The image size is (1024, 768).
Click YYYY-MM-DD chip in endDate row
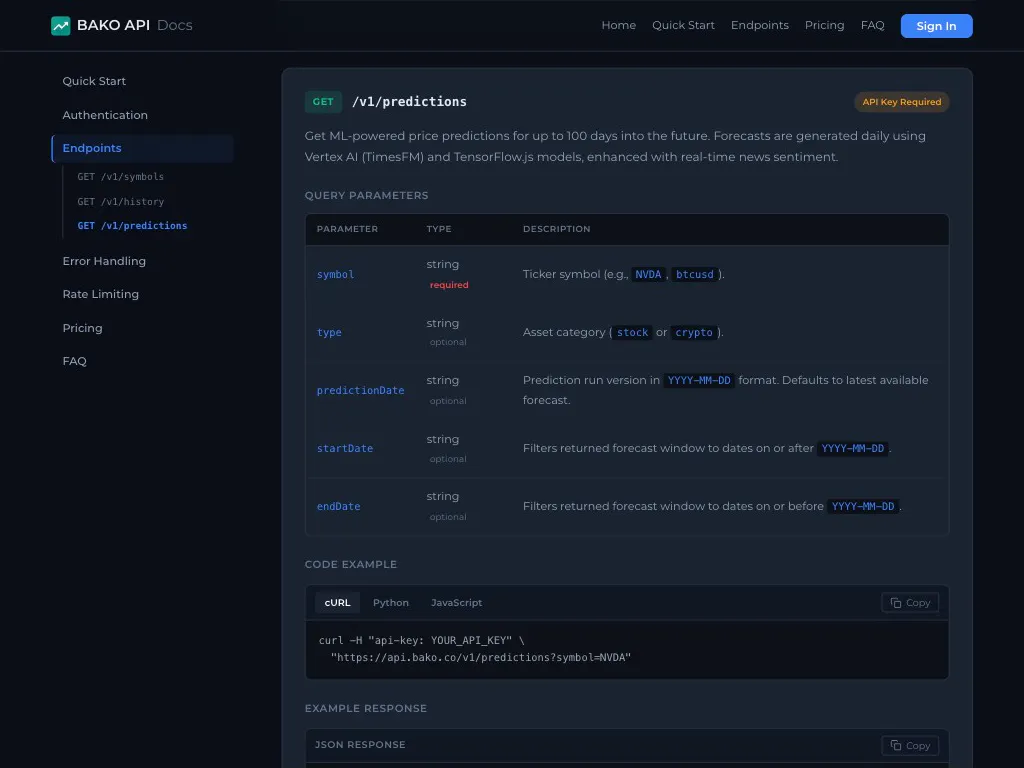[x=863, y=506]
